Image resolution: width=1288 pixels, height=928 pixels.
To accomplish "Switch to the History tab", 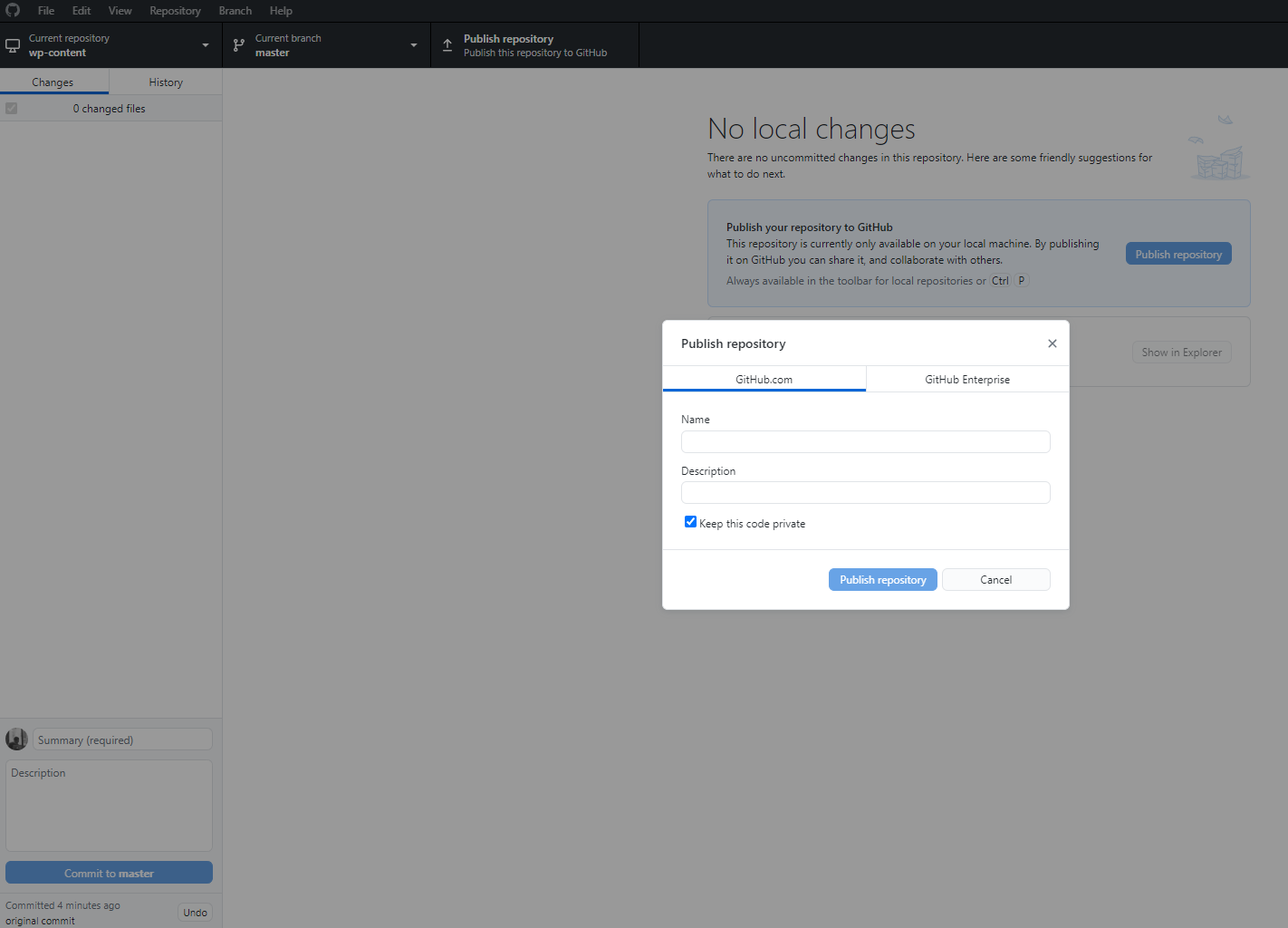I will pyautogui.click(x=166, y=82).
